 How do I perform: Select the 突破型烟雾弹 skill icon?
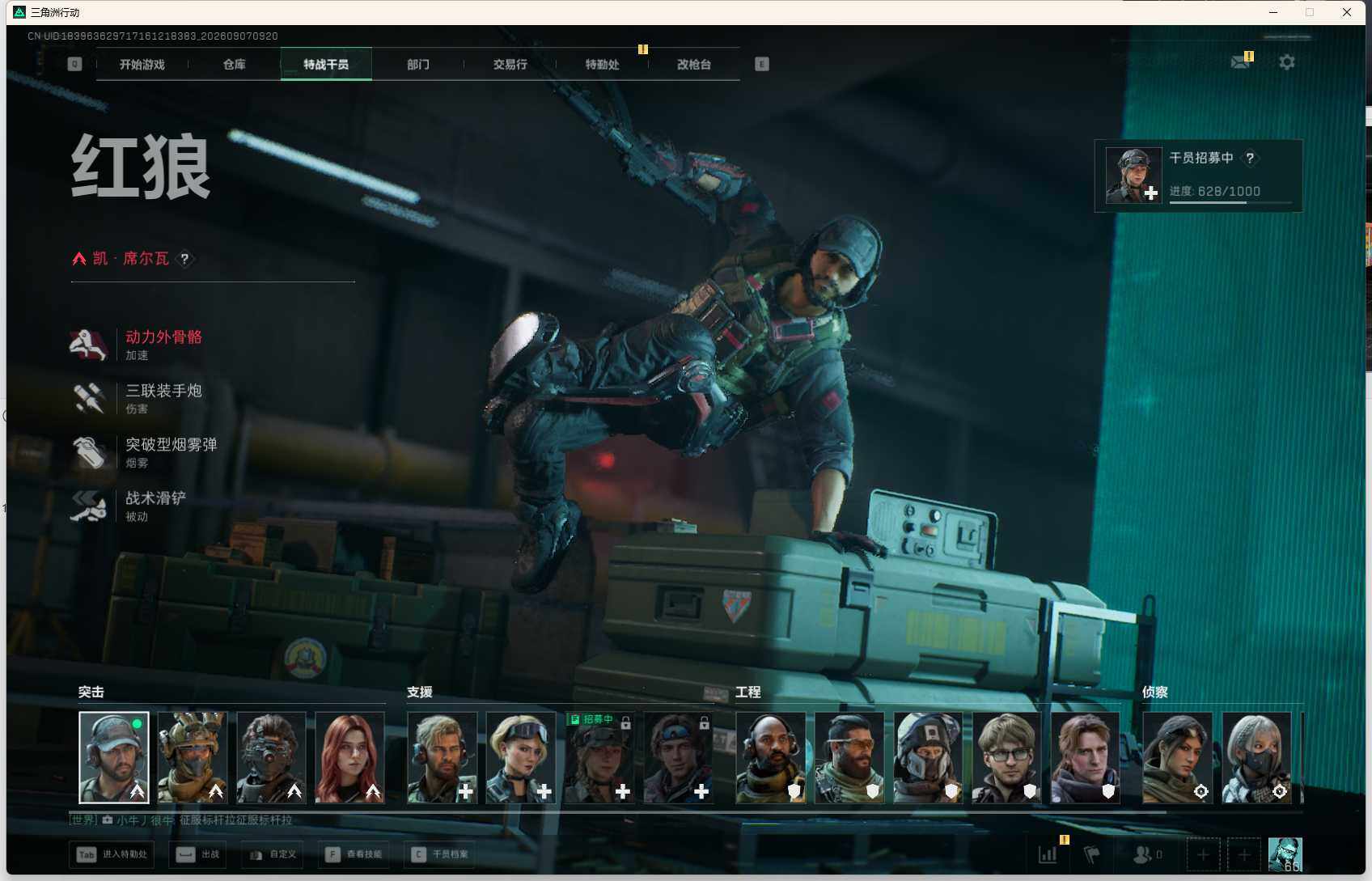click(x=88, y=452)
